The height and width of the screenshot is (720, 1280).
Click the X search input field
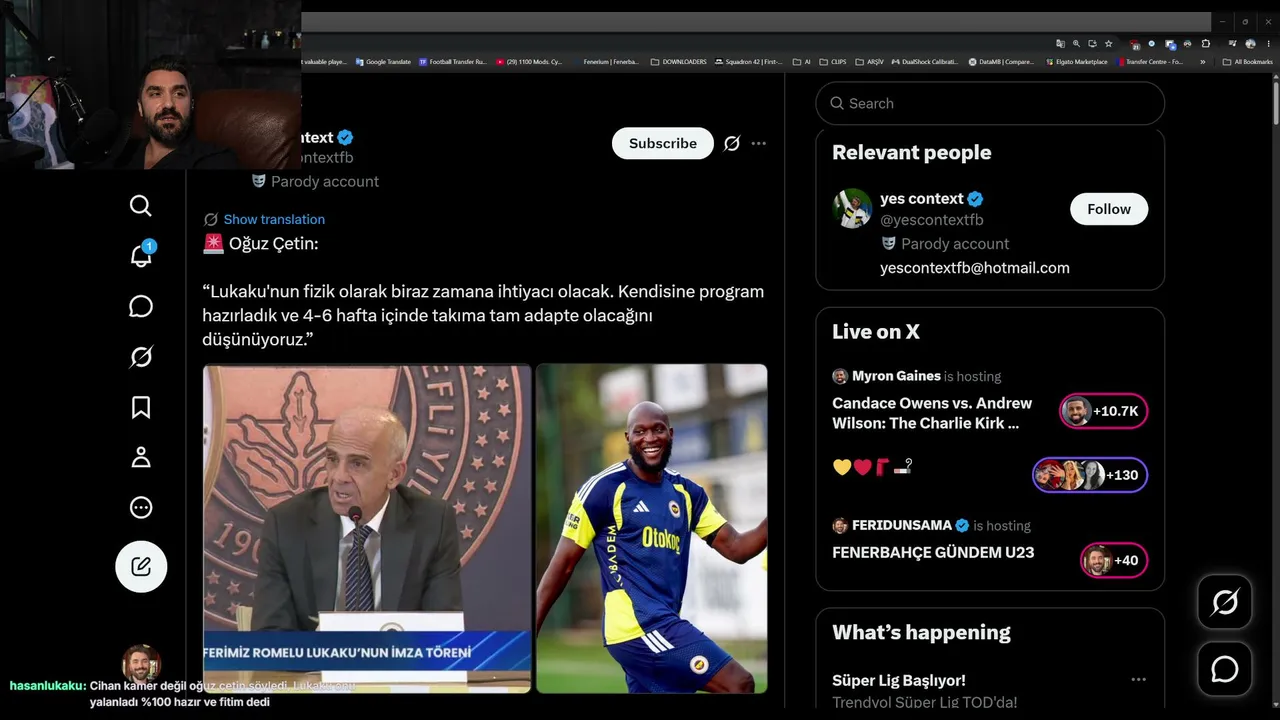coord(990,103)
